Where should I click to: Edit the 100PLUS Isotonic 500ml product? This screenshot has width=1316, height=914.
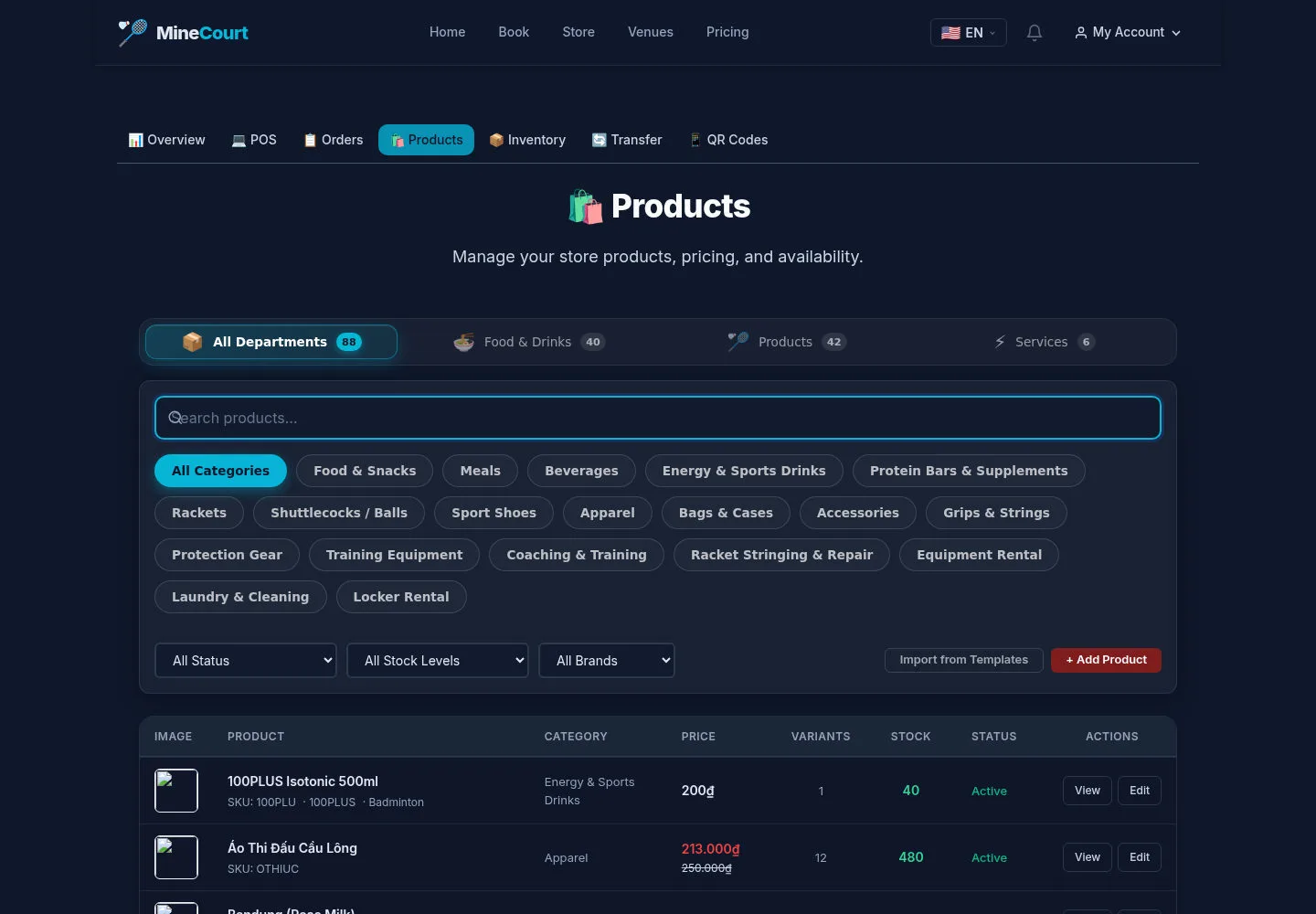point(1140,791)
